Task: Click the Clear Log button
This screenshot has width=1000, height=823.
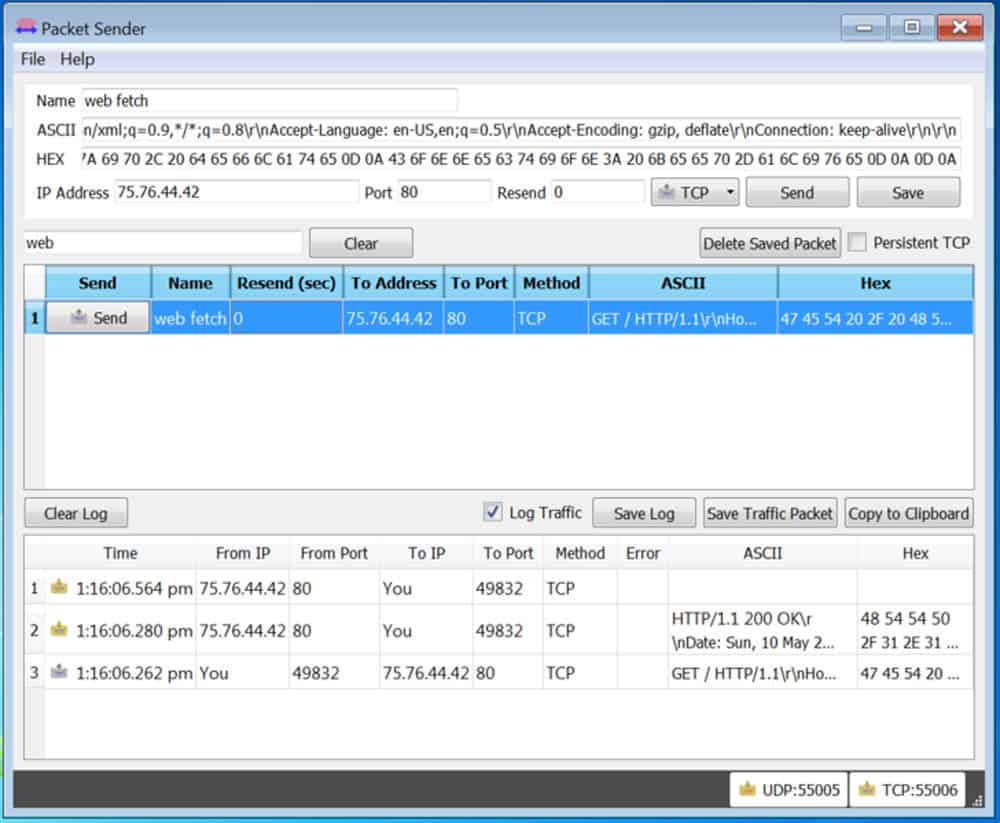Action: 76,514
